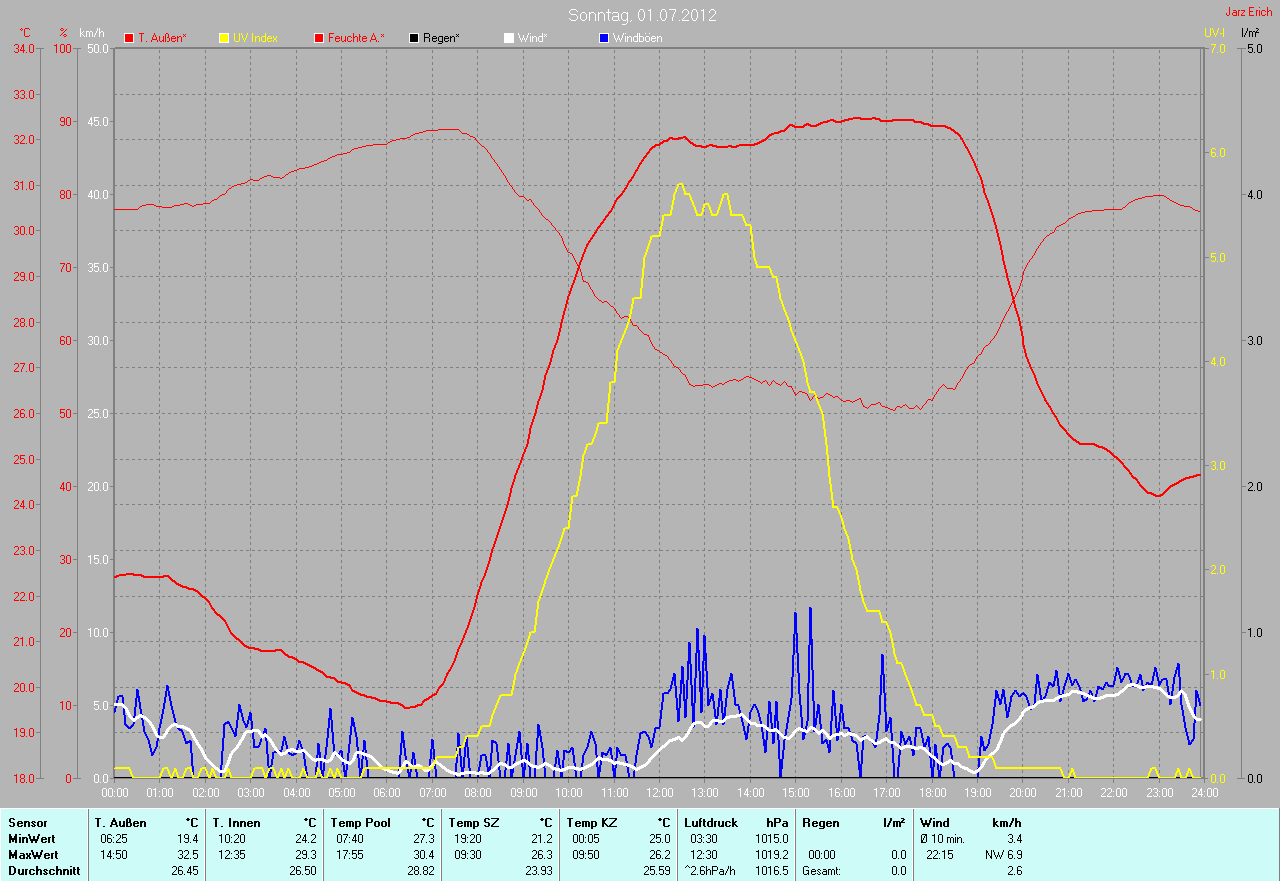Click the 'Temp Pool' column header
This screenshot has height=881, width=1280.
pyautogui.click(x=362, y=823)
